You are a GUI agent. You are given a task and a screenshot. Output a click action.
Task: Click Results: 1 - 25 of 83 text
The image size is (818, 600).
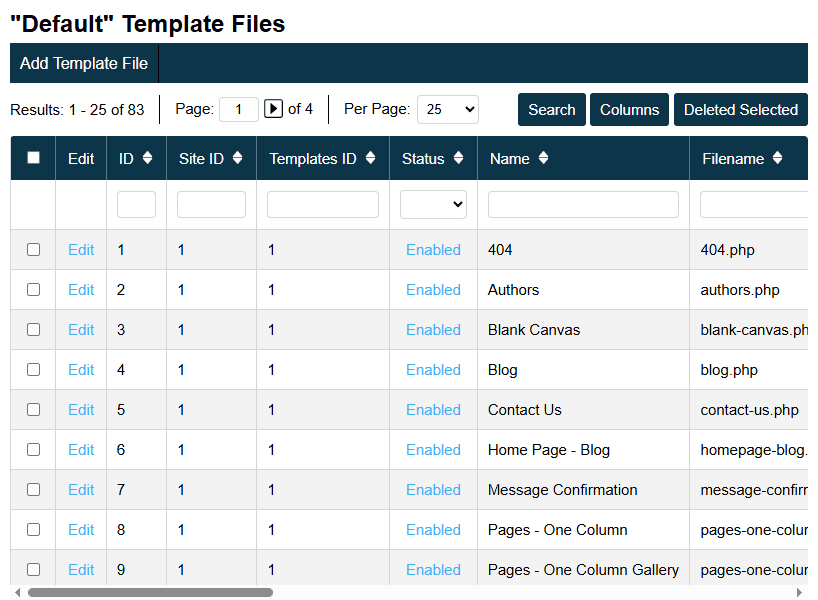[77, 110]
